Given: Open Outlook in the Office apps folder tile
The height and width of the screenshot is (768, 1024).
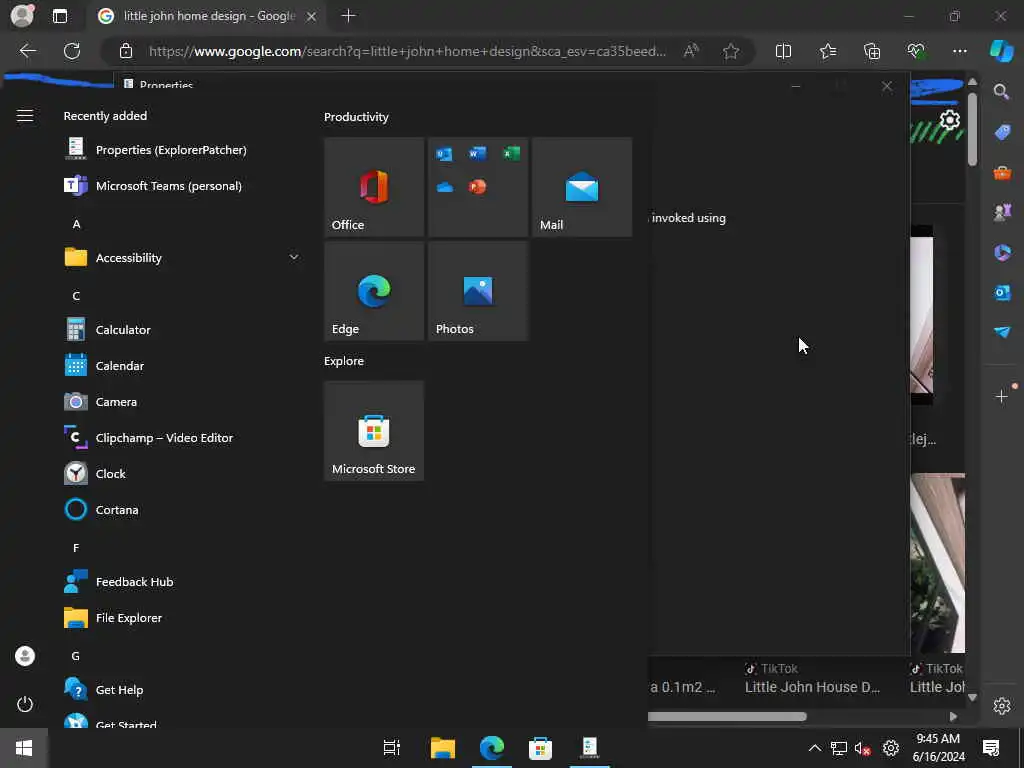Looking at the screenshot, I should pyautogui.click(x=444, y=154).
